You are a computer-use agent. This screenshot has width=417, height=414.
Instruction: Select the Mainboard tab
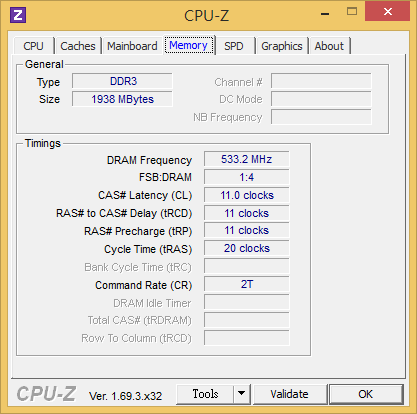pos(132,46)
